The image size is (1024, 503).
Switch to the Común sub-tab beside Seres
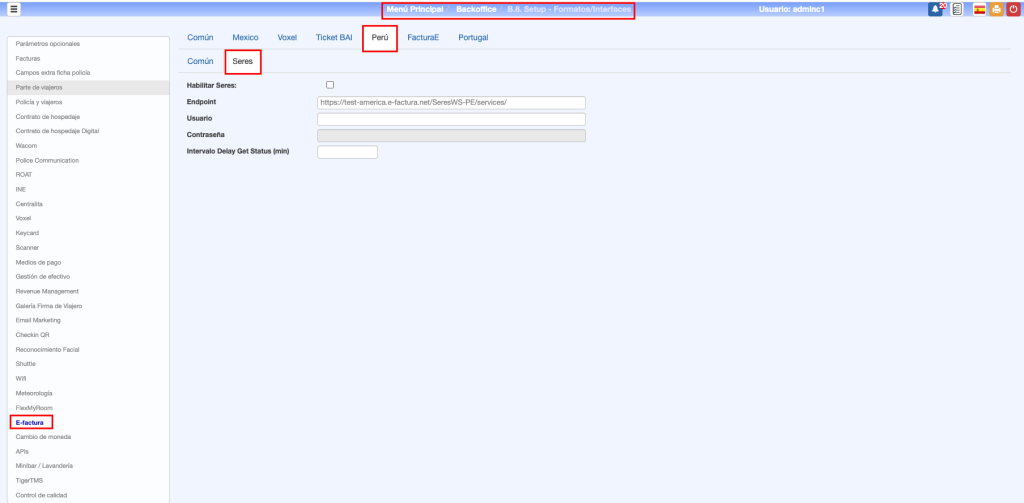(200, 62)
